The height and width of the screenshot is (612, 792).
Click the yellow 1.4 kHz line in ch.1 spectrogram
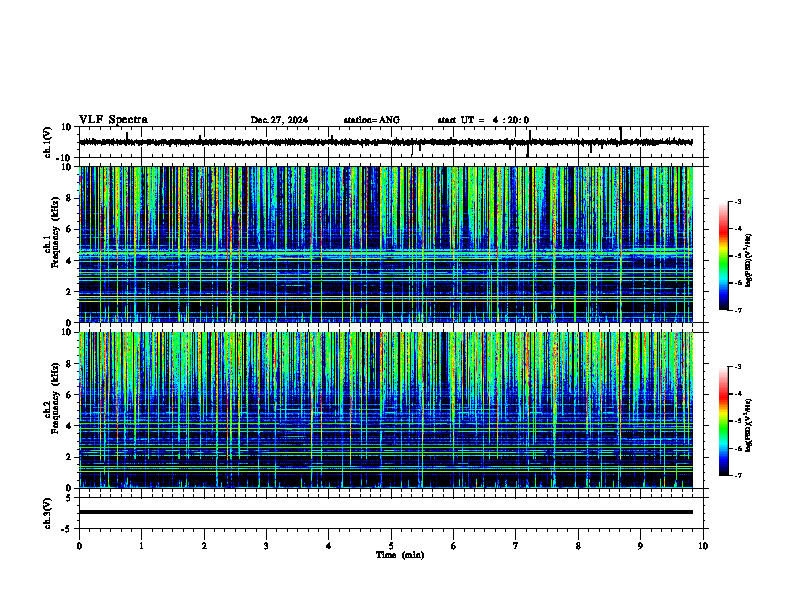pos(386,301)
